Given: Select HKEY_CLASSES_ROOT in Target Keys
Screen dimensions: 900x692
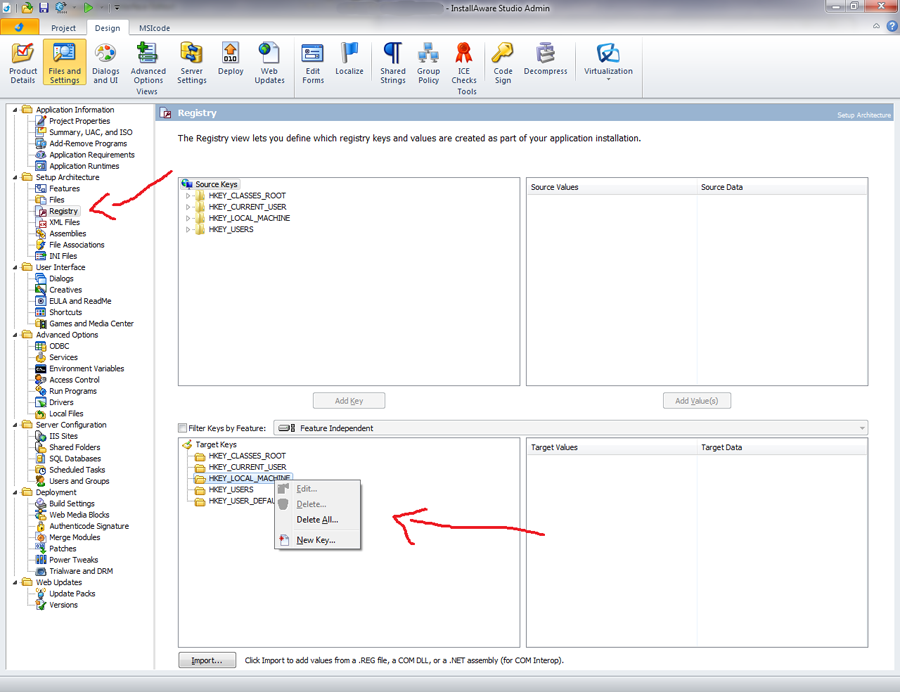Looking at the screenshot, I should click(x=247, y=456).
